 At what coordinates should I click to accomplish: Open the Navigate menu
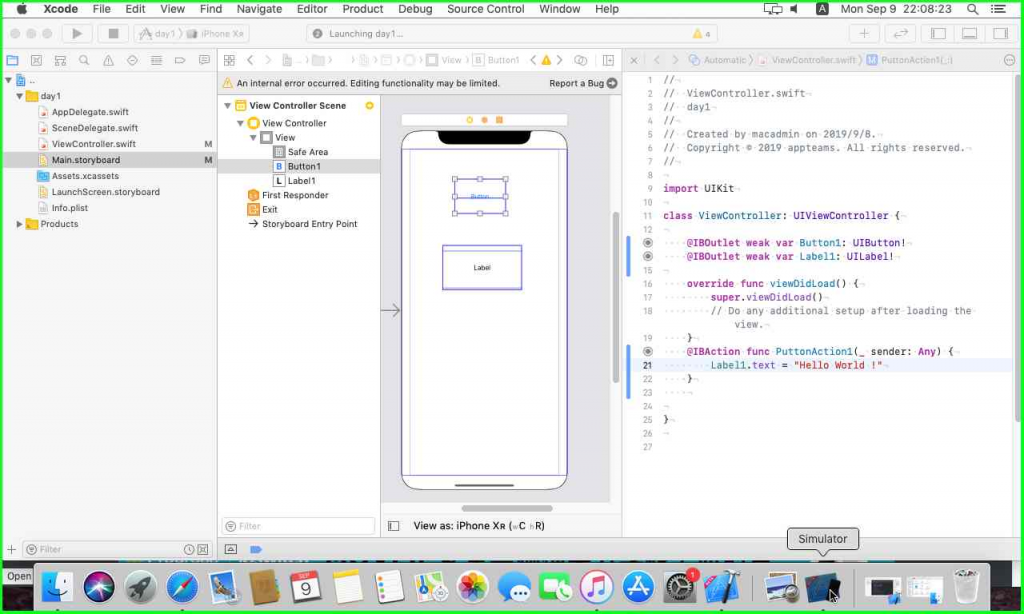click(x=259, y=9)
